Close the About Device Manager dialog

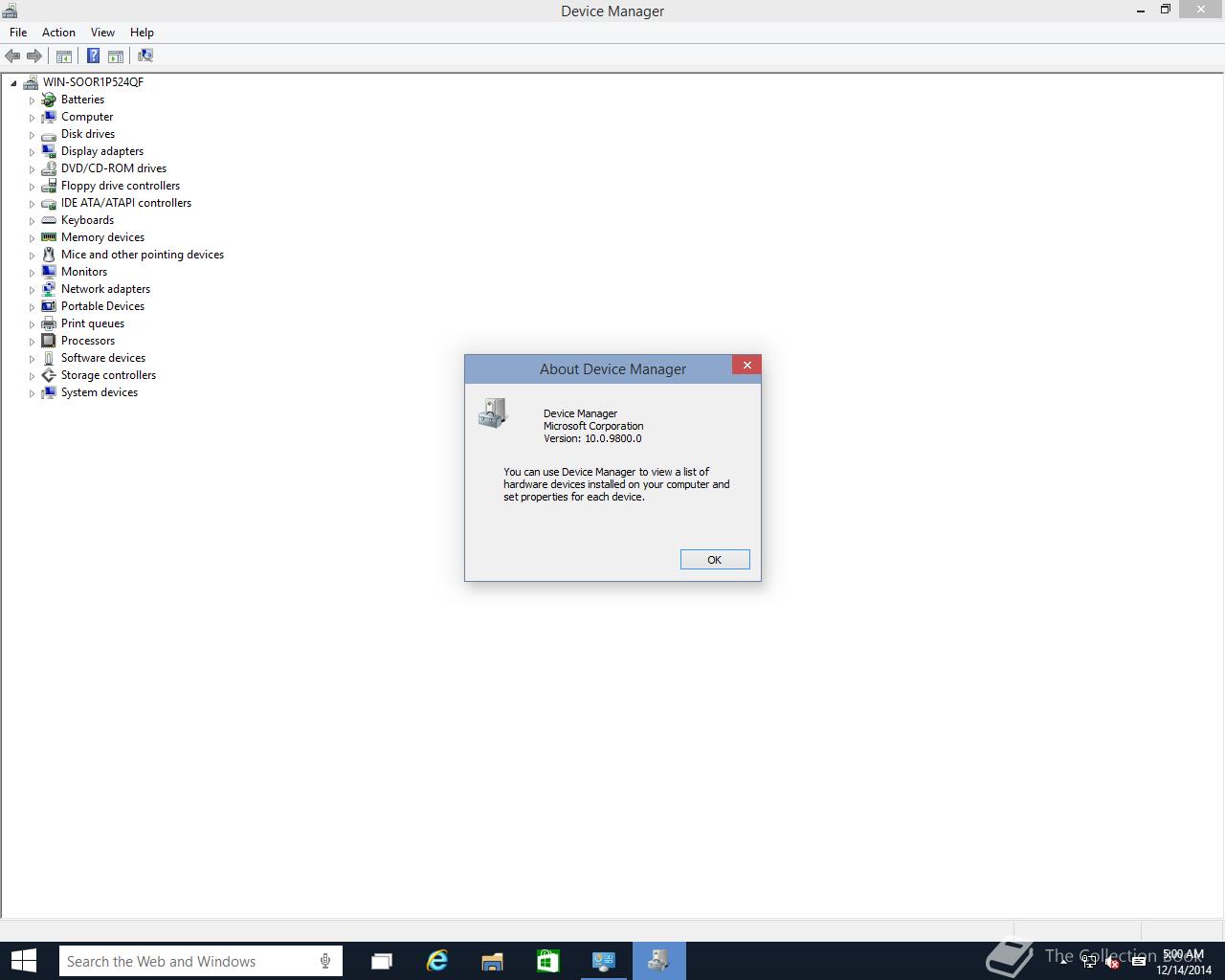point(746,365)
